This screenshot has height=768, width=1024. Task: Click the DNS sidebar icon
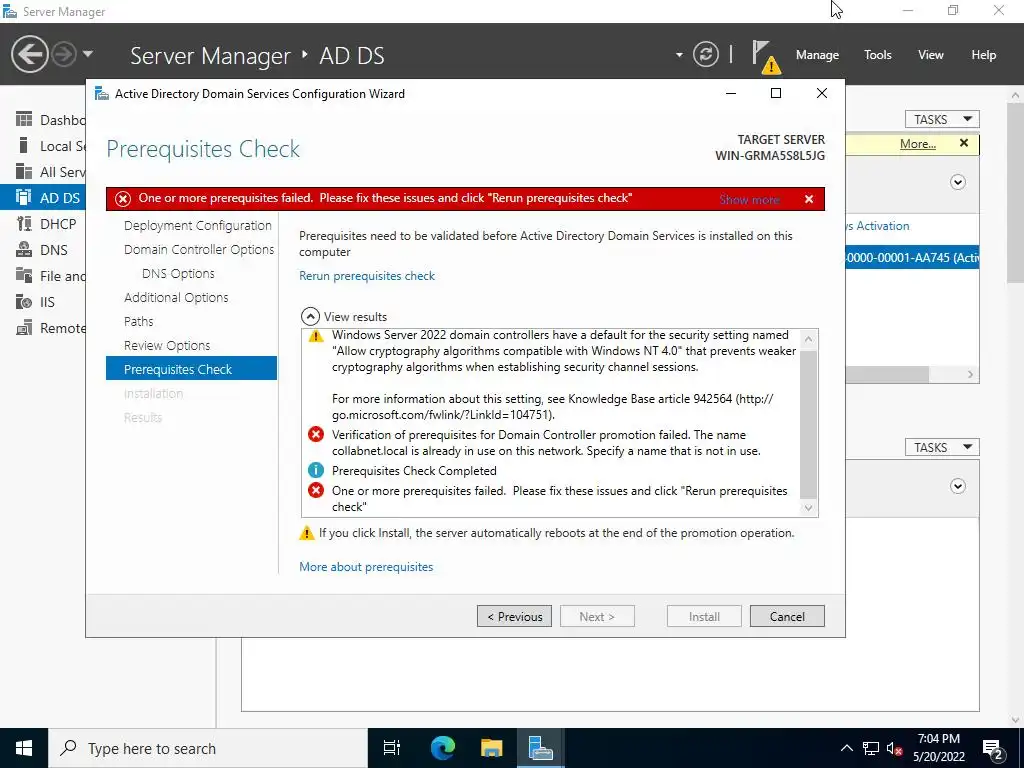24,249
